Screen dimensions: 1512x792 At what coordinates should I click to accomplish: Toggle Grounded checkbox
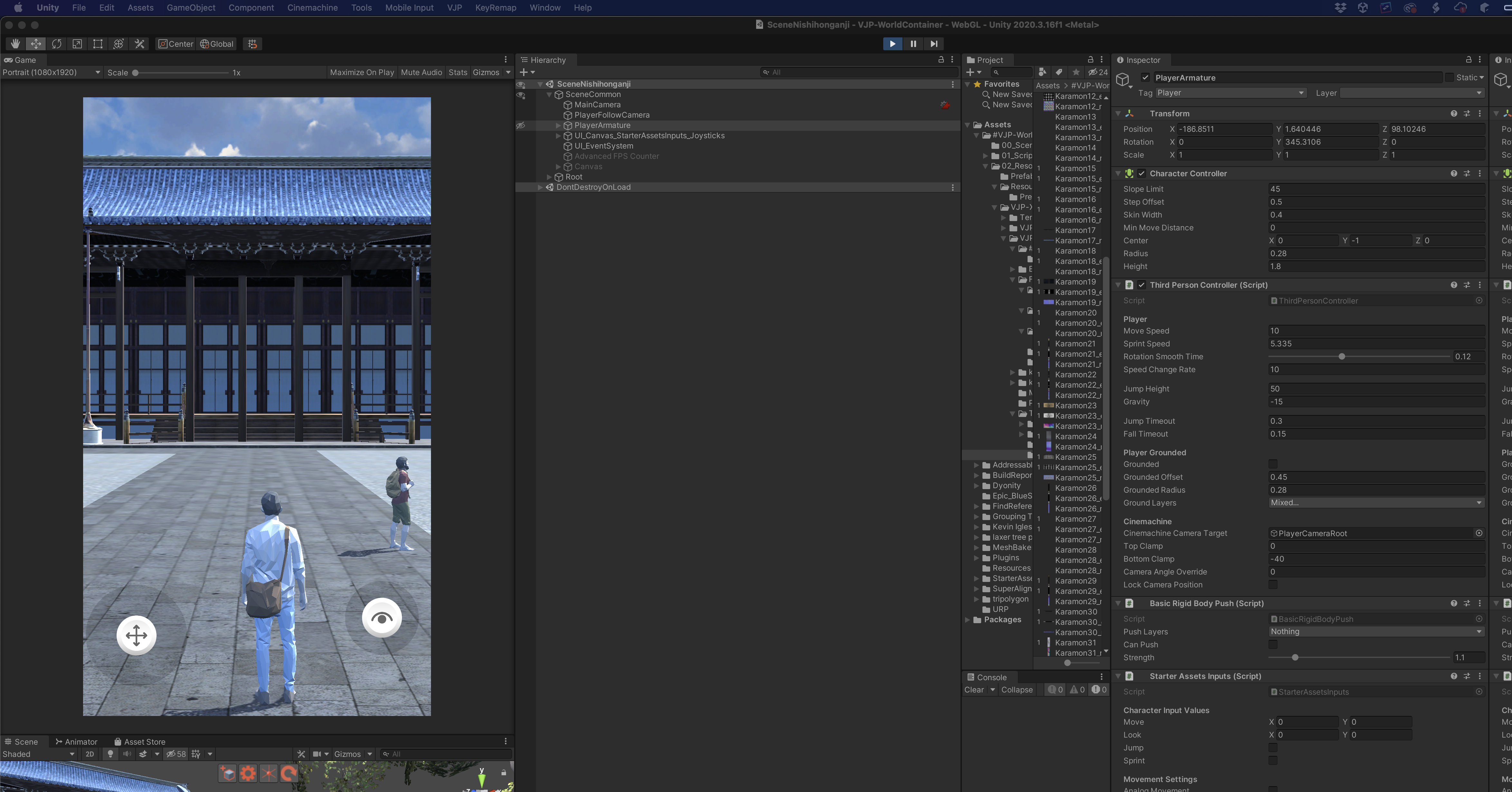[1273, 464]
